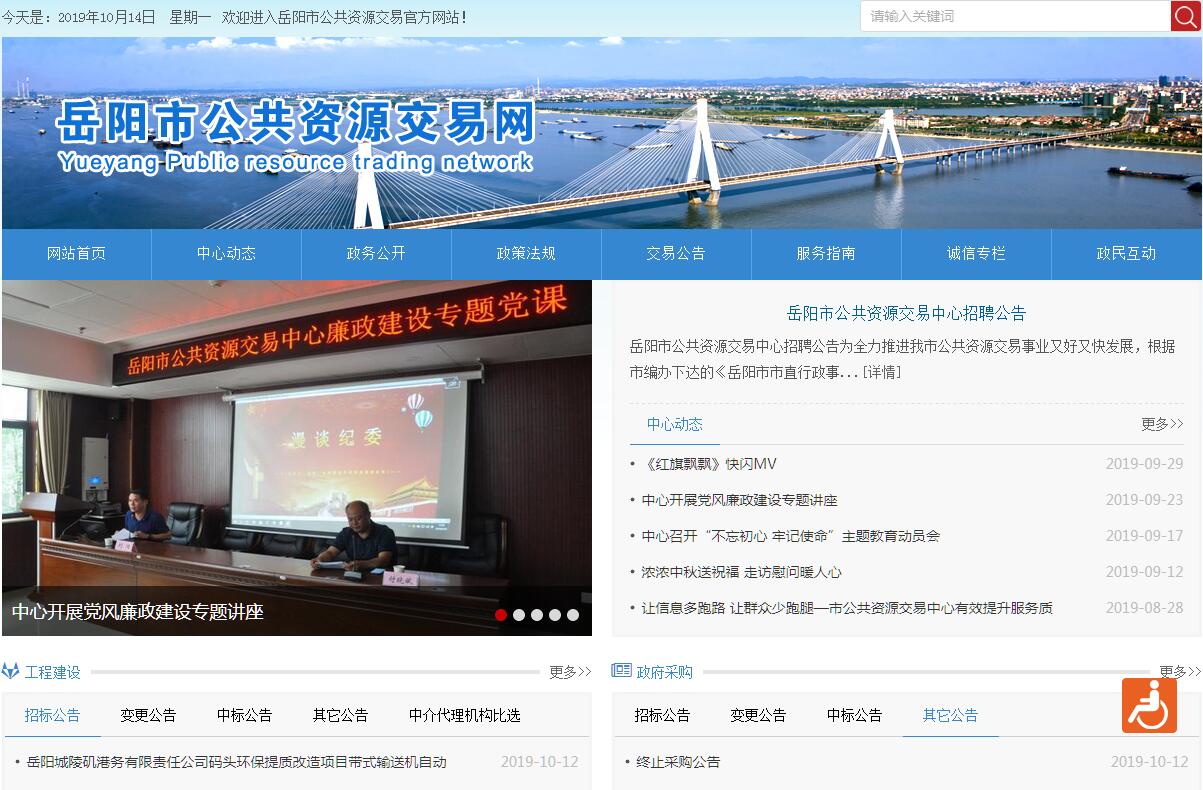The height and width of the screenshot is (790, 1203).
Task: Select the fifth carousel indicator dot
Action: [x=573, y=615]
